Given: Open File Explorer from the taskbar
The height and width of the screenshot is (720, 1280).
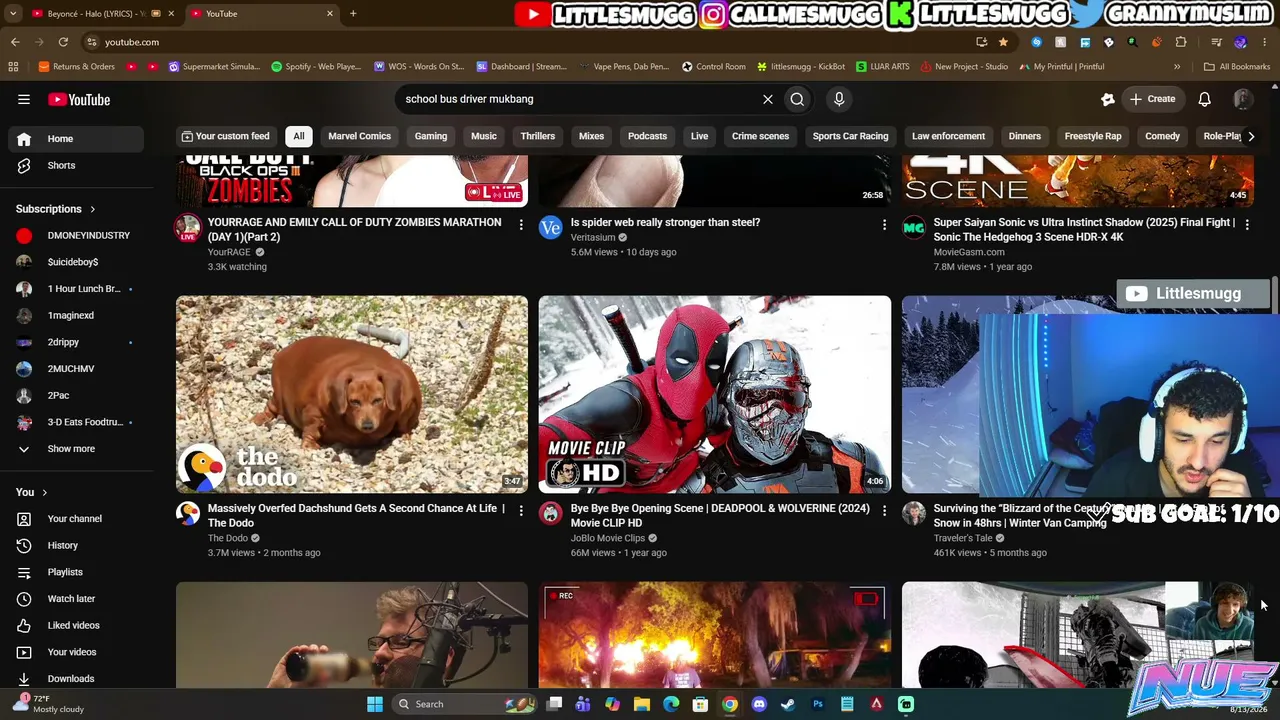Looking at the screenshot, I should [x=642, y=704].
